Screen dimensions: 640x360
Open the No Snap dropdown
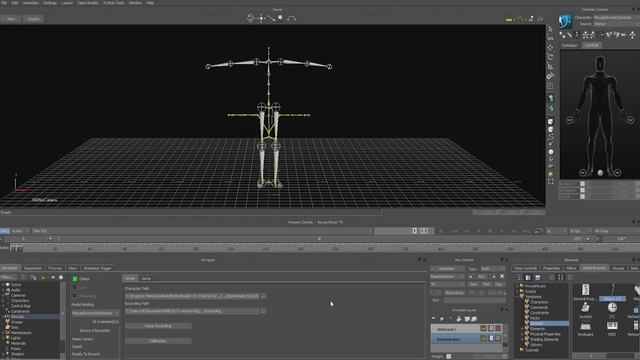pyautogui.click(x=616, y=231)
